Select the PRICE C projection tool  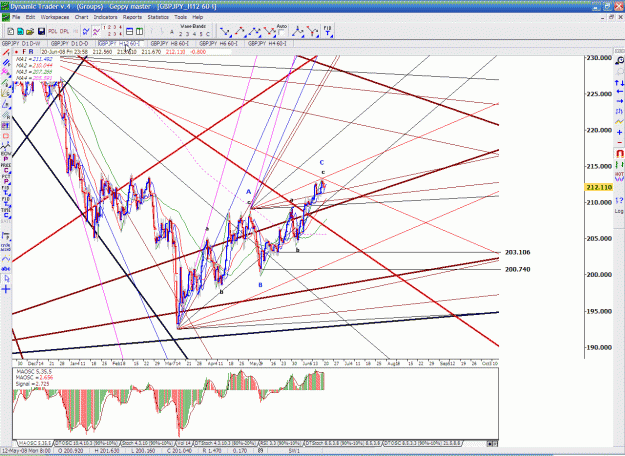(6, 168)
